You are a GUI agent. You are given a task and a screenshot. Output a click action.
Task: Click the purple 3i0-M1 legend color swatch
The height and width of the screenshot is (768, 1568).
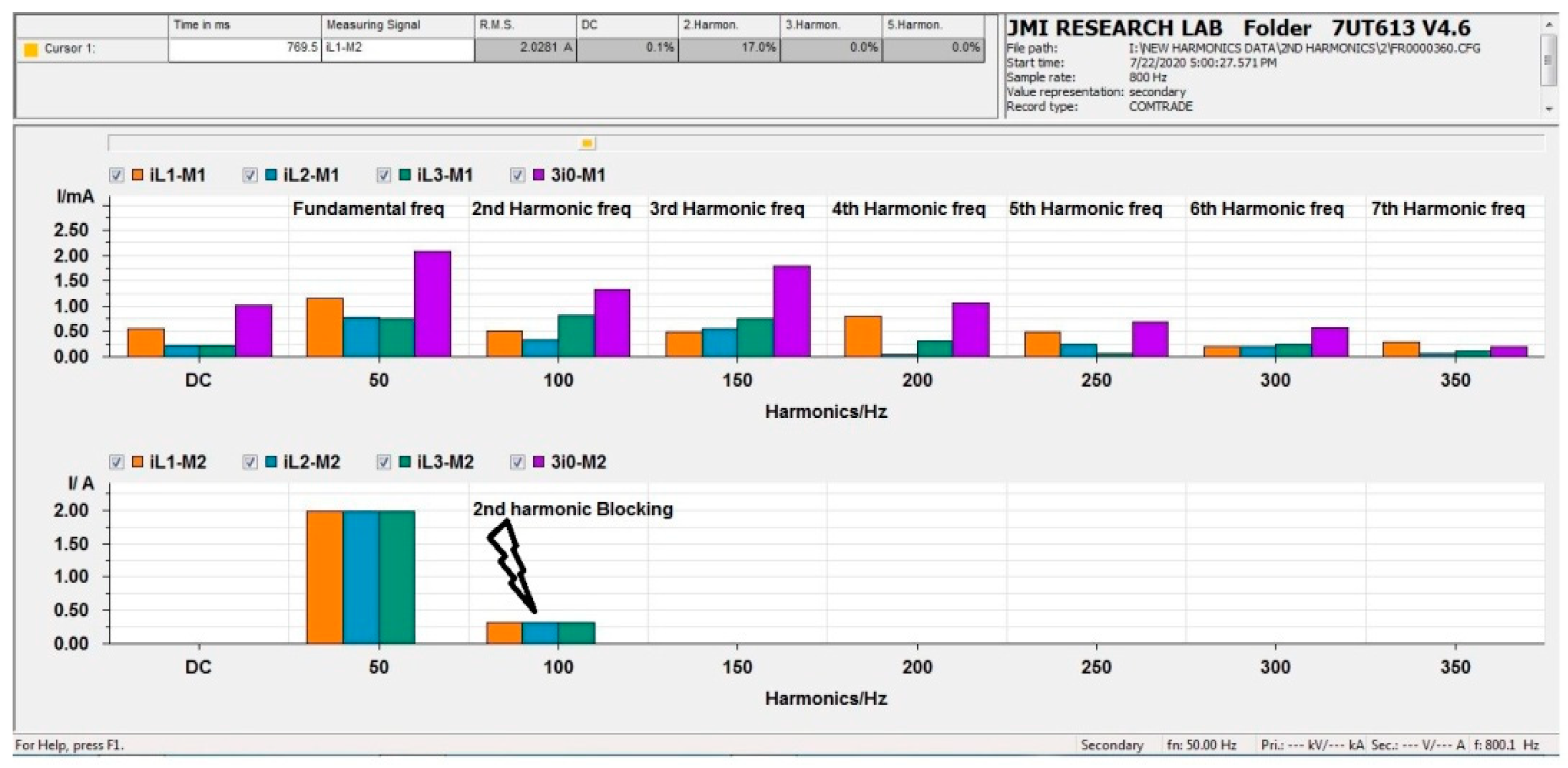pos(539,175)
